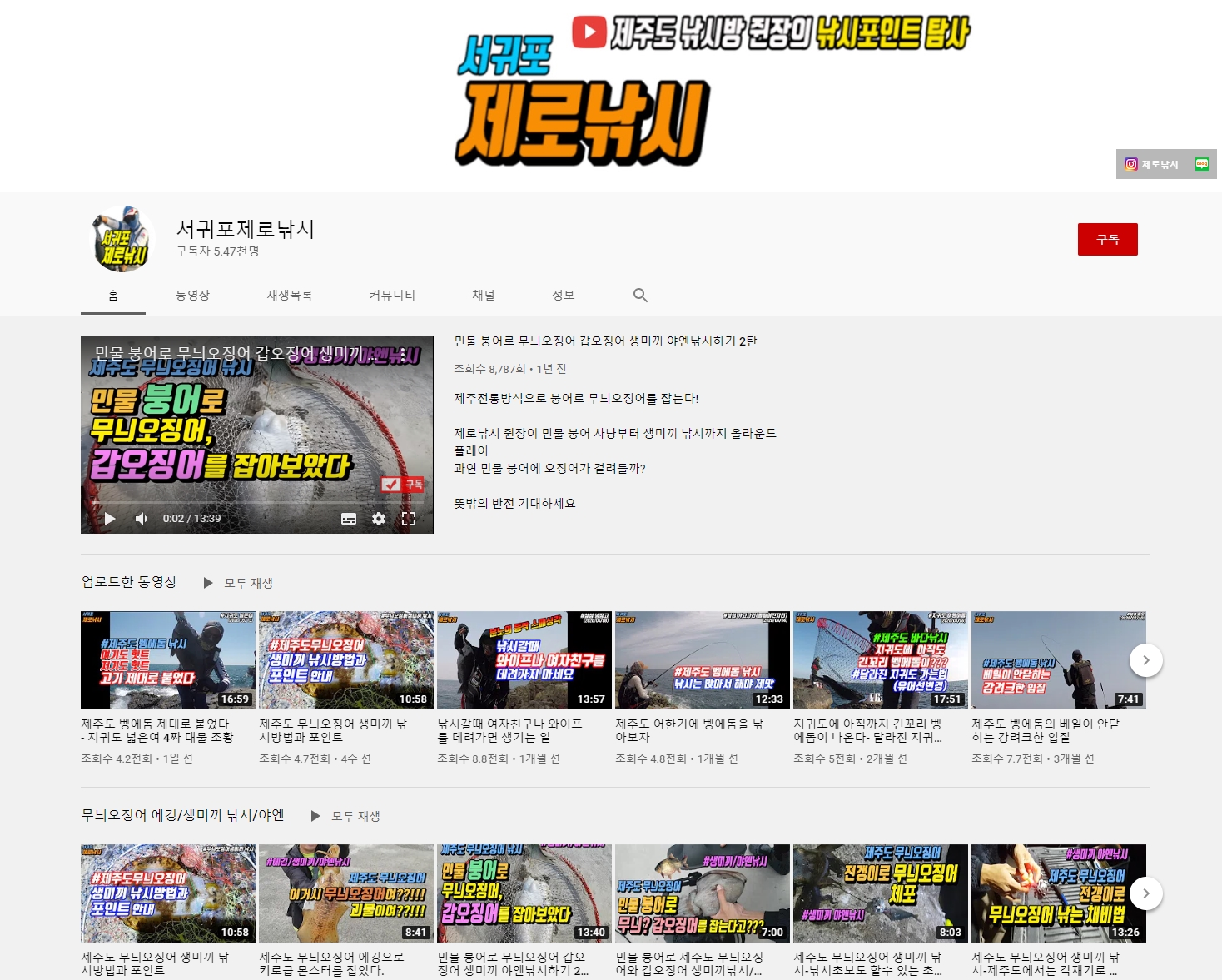Viewport: 1222px width, 980px height.
Task: Switch to the 동영상 tab
Action: (x=192, y=295)
